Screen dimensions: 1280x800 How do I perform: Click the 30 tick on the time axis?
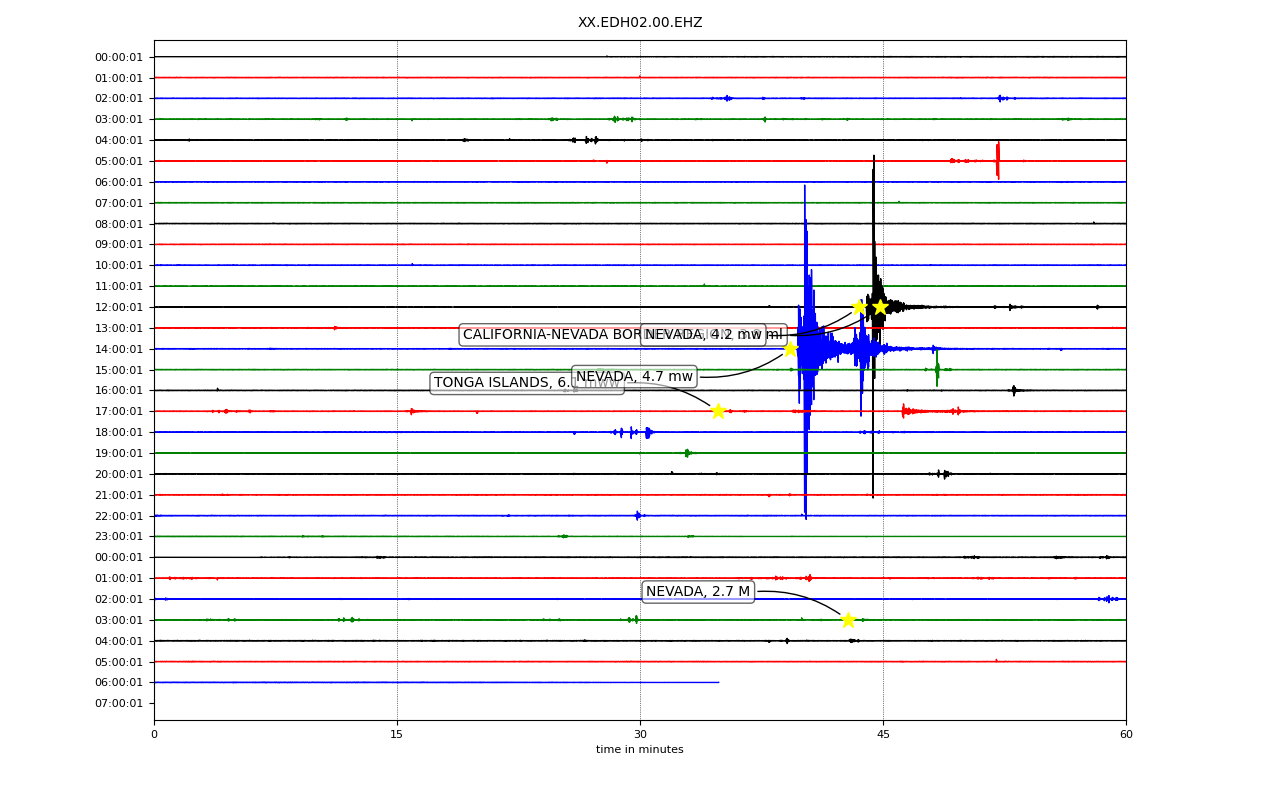(x=640, y=735)
